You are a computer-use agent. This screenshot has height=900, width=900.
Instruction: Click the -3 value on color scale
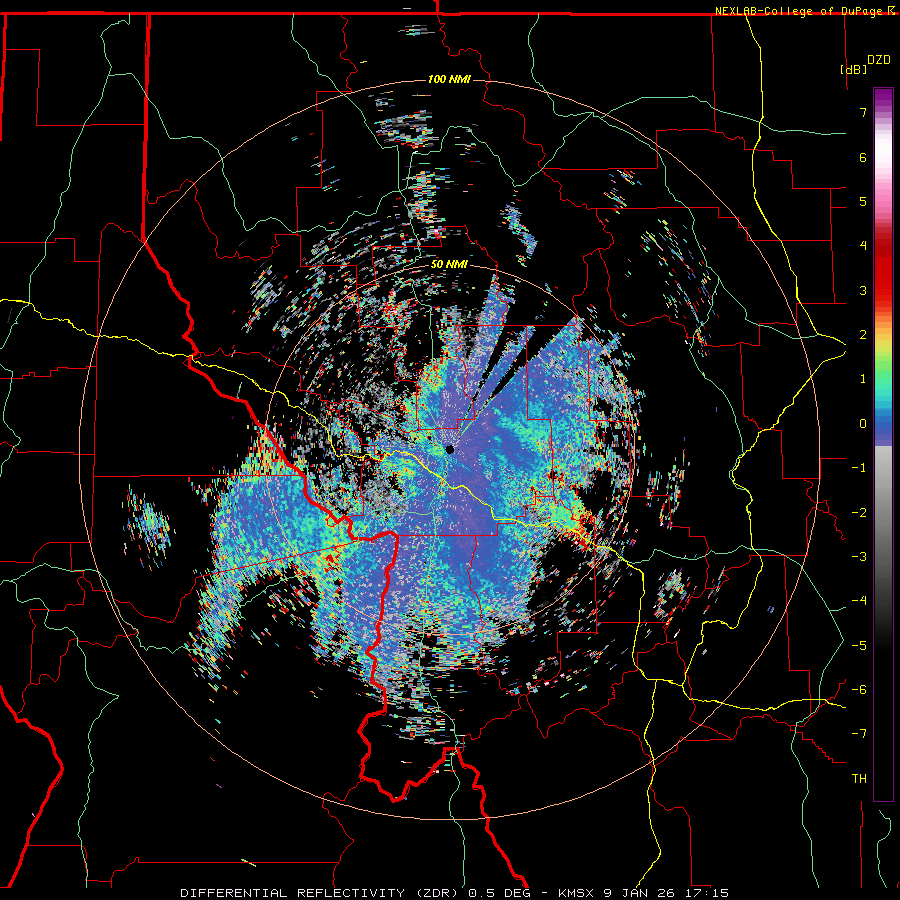point(859,557)
